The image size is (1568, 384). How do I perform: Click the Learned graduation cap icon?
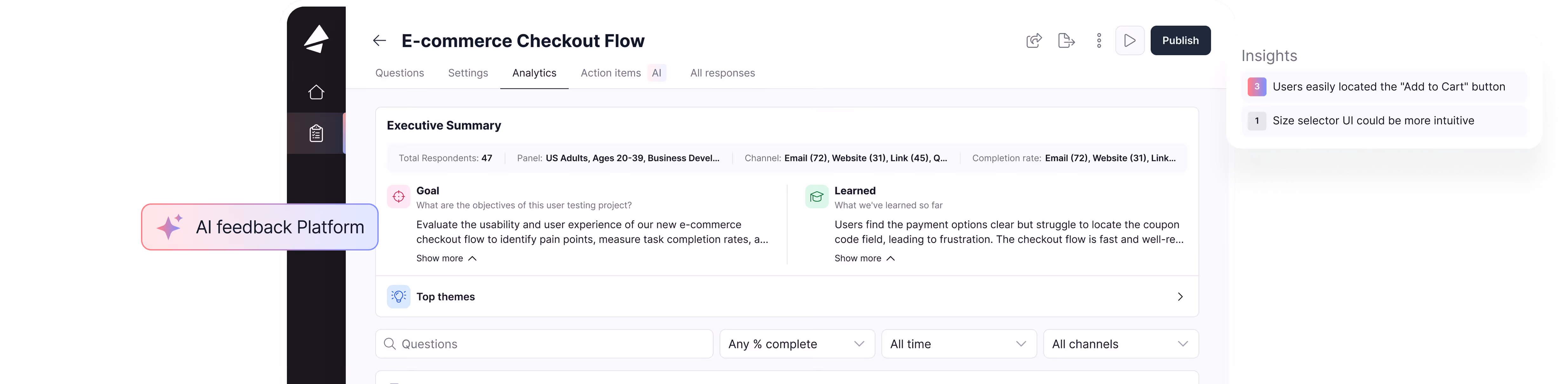[x=816, y=196]
